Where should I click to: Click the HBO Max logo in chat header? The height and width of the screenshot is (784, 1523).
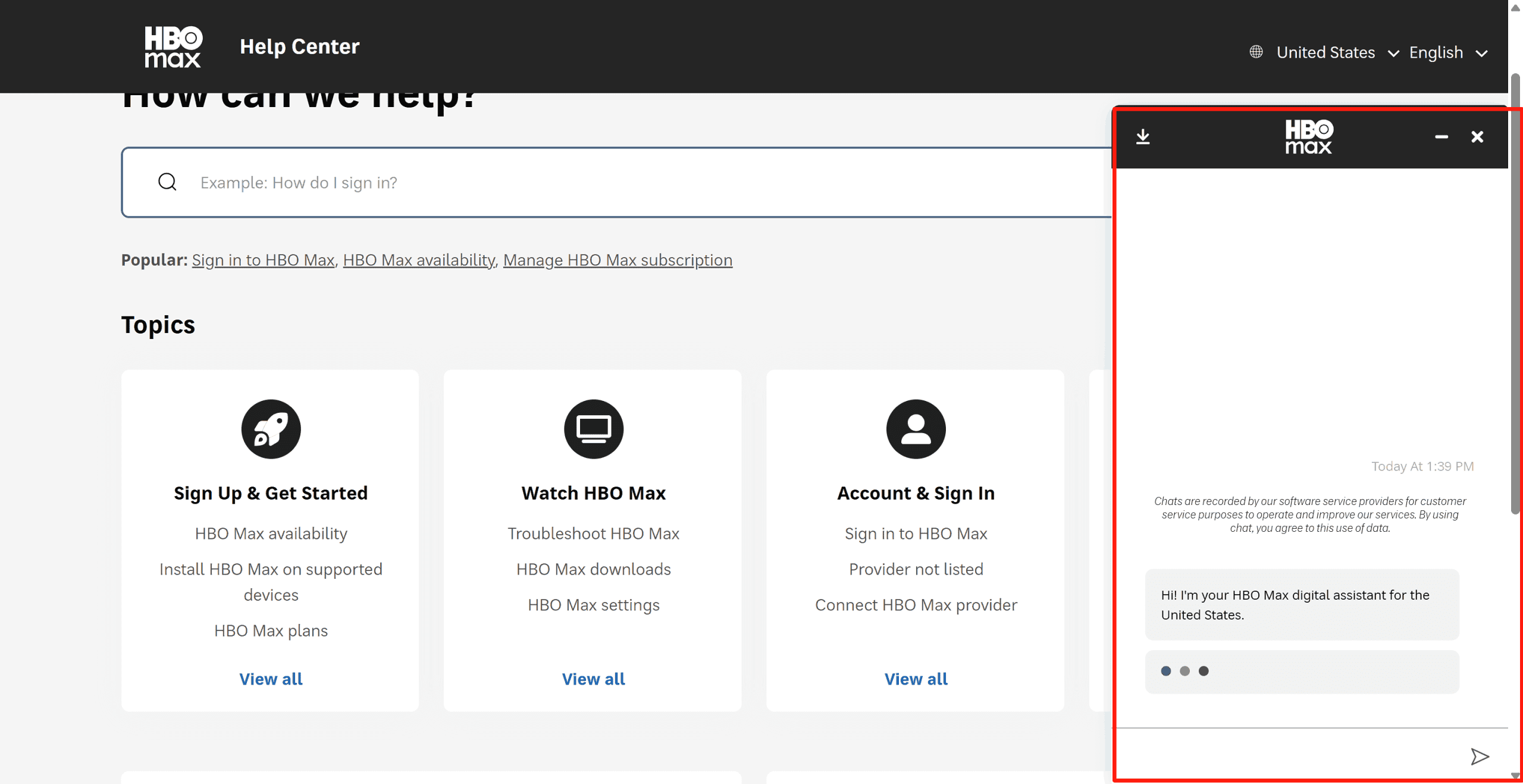(1309, 137)
